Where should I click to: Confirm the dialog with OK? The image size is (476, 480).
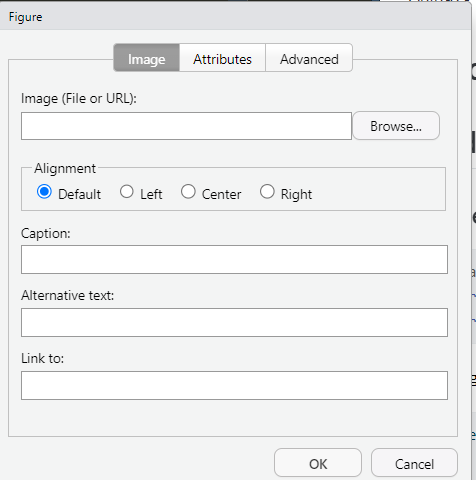(x=318, y=463)
